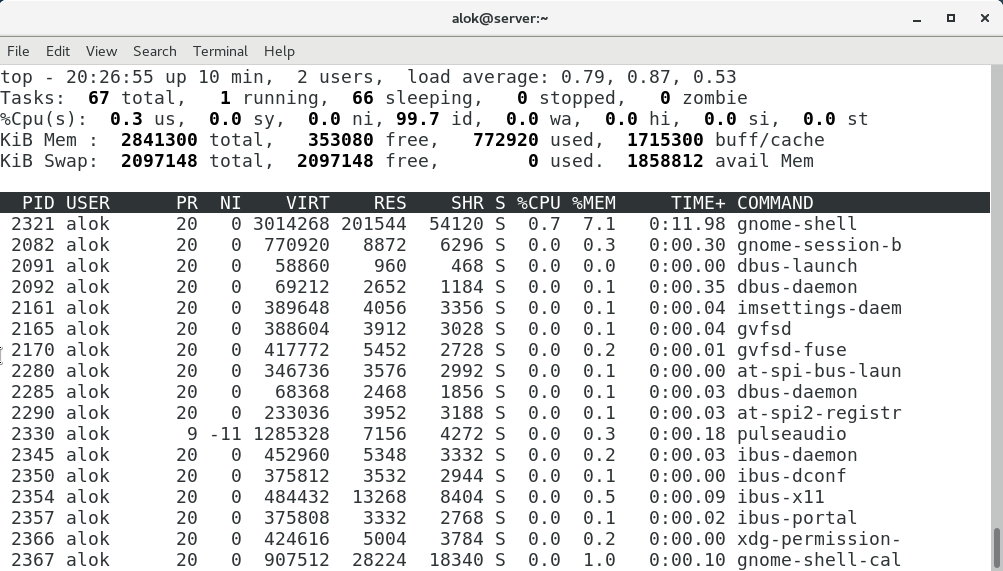Select the ibus-portal process name

click(797, 518)
